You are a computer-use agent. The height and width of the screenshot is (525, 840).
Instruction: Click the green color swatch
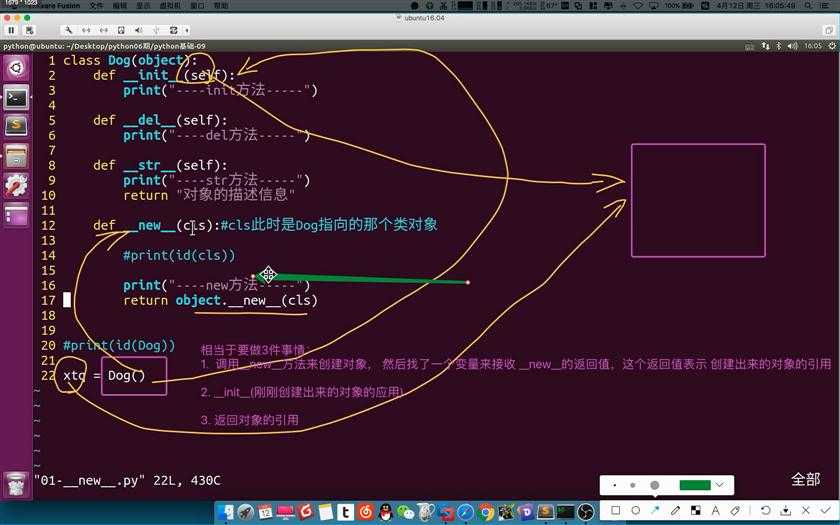[x=695, y=485]
